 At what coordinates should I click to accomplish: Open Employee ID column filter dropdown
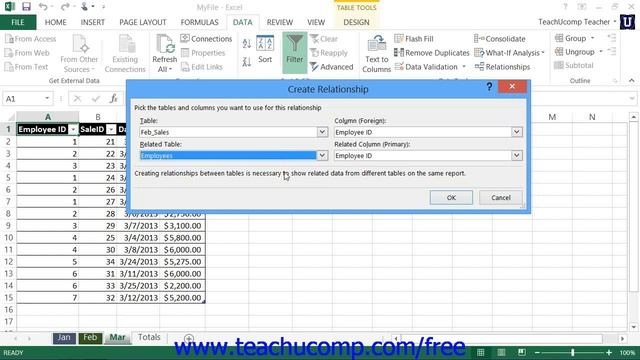tap(73, 130)
